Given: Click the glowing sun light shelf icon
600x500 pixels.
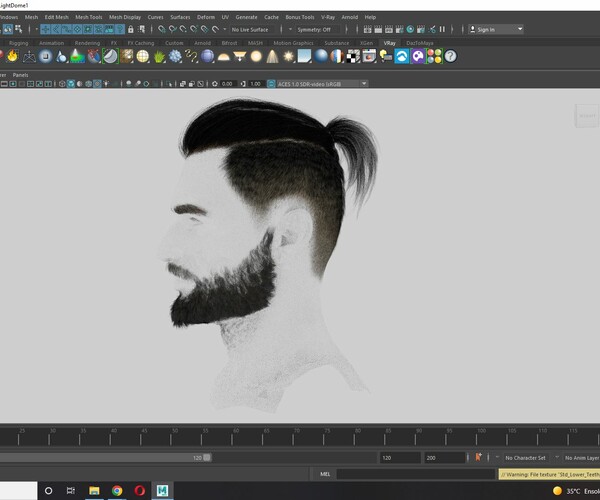Looking at the screenshot, I should point(289,56).
